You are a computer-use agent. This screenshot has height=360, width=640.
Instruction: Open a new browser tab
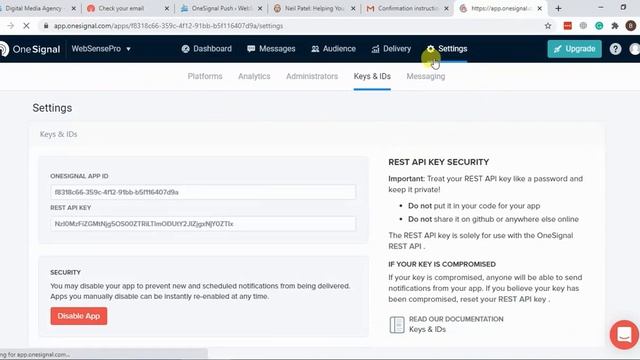pyautogui.click(x=558, y=8)
